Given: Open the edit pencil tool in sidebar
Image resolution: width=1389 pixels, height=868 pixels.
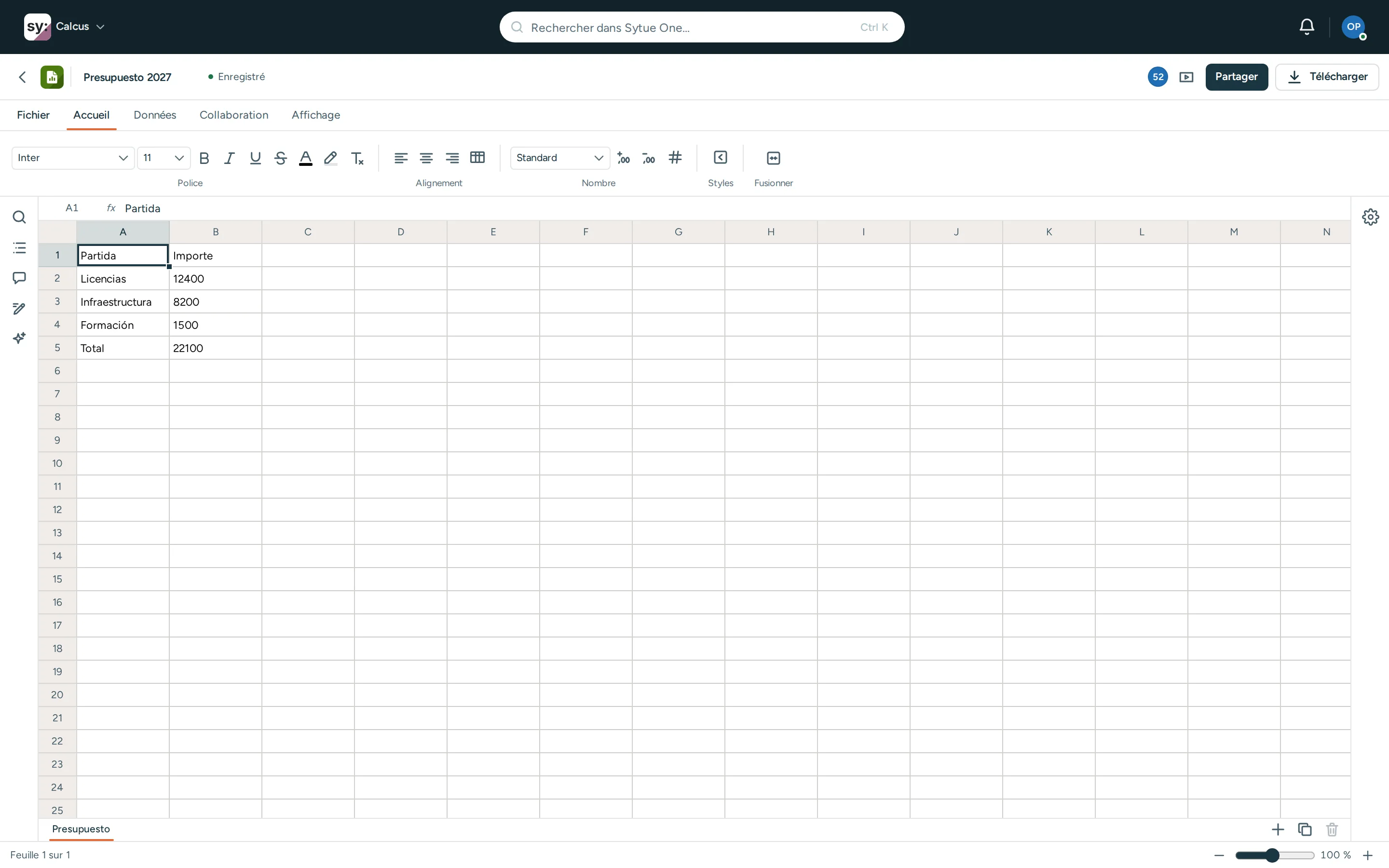Looking at the screenshot, I should pyautogui.click(x=19, y=309).
